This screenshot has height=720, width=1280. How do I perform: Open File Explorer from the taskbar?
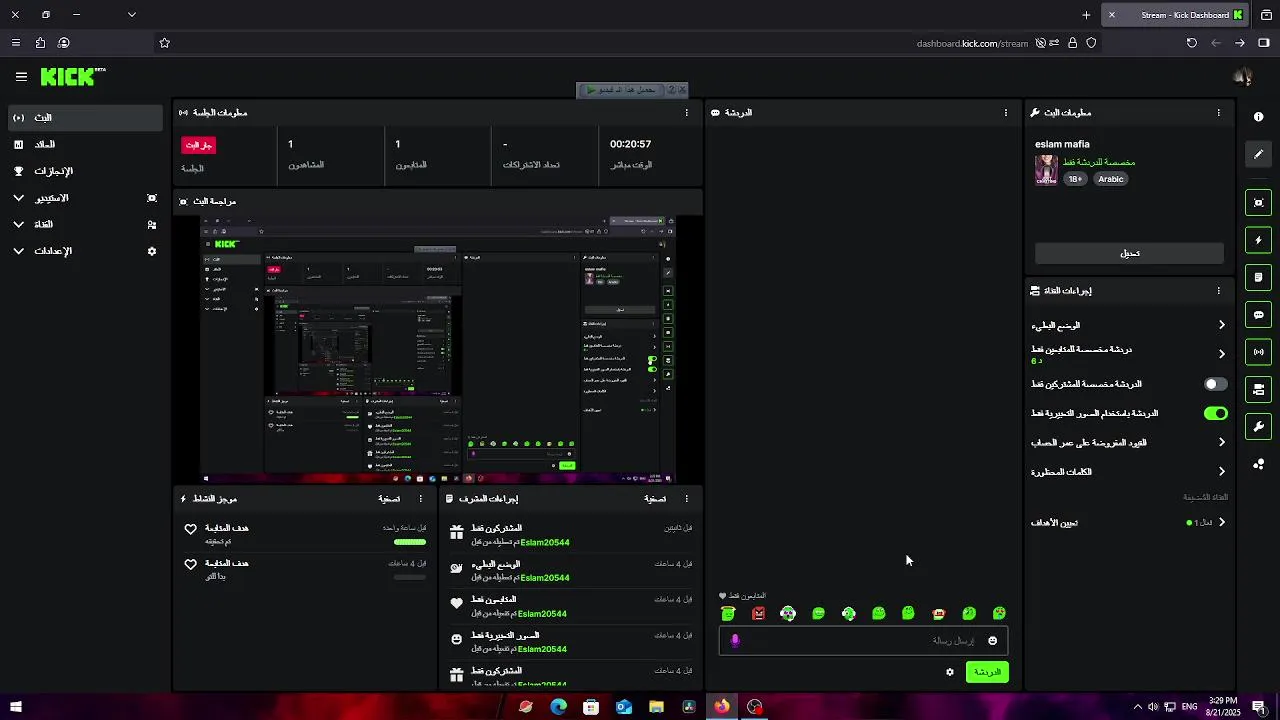[656, 707]
